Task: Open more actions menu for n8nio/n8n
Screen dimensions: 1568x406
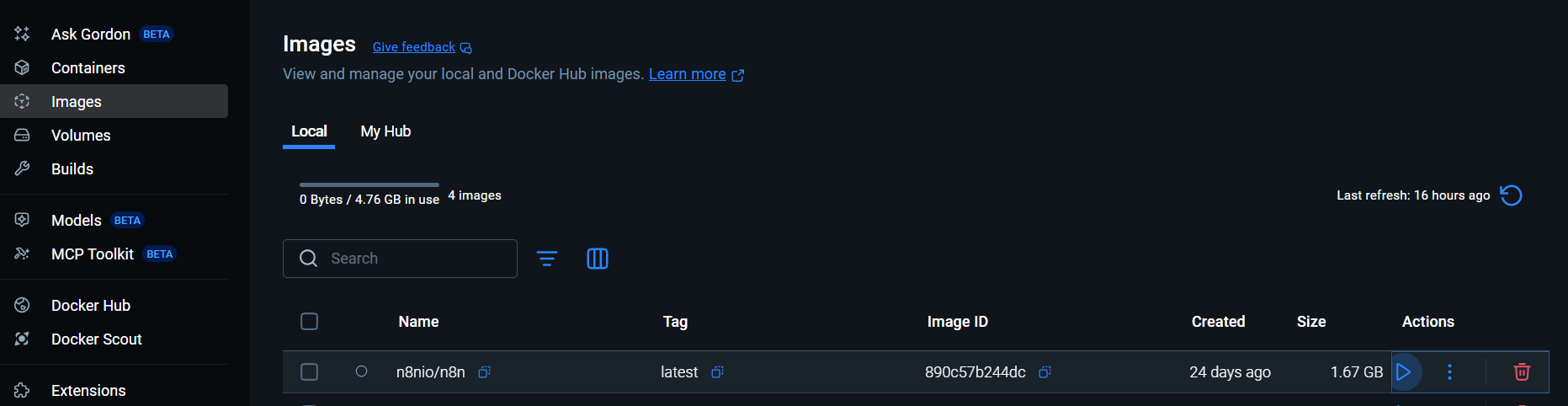Action: coord(1449,371)
